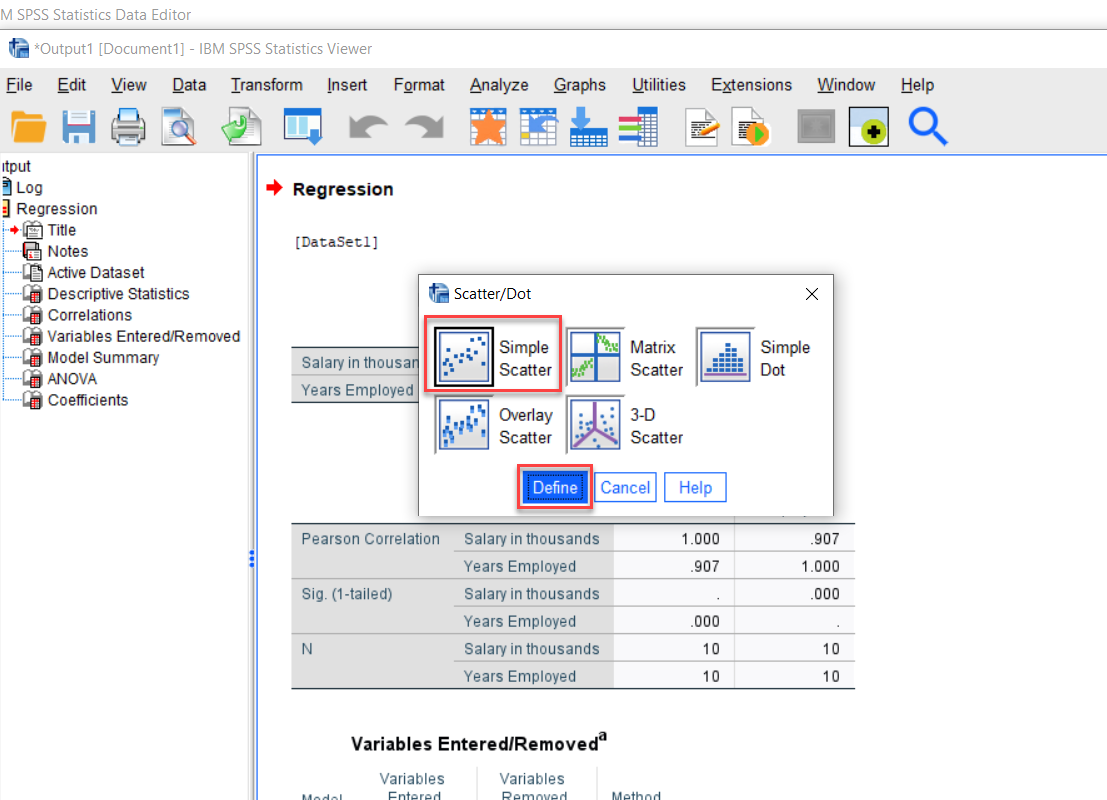Select the Overlay Scatter chart icon
The image size is (1107, 800).
point(463,425)
